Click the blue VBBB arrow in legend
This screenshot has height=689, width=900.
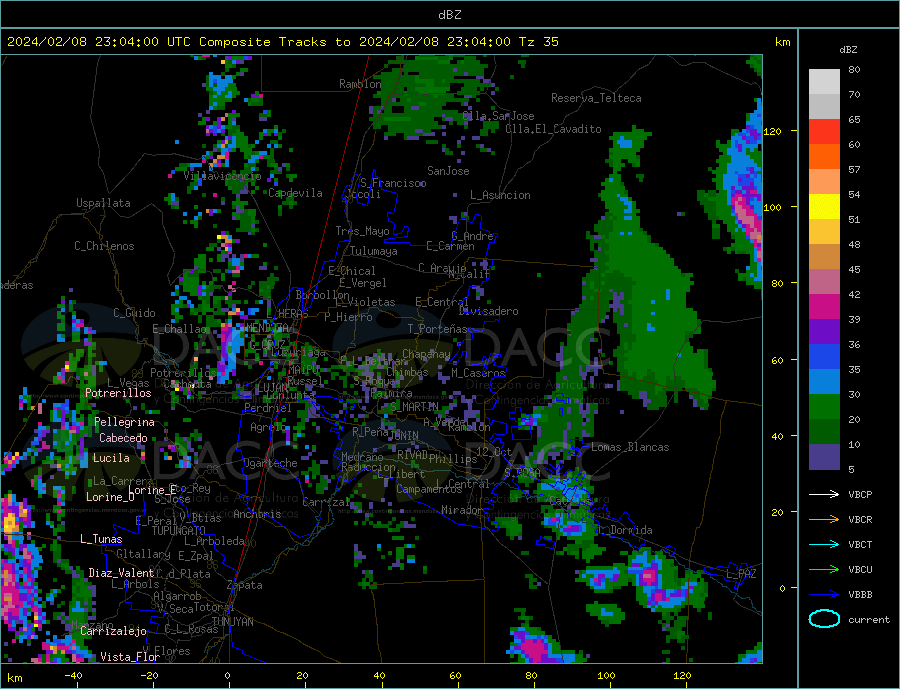[824, 595]
